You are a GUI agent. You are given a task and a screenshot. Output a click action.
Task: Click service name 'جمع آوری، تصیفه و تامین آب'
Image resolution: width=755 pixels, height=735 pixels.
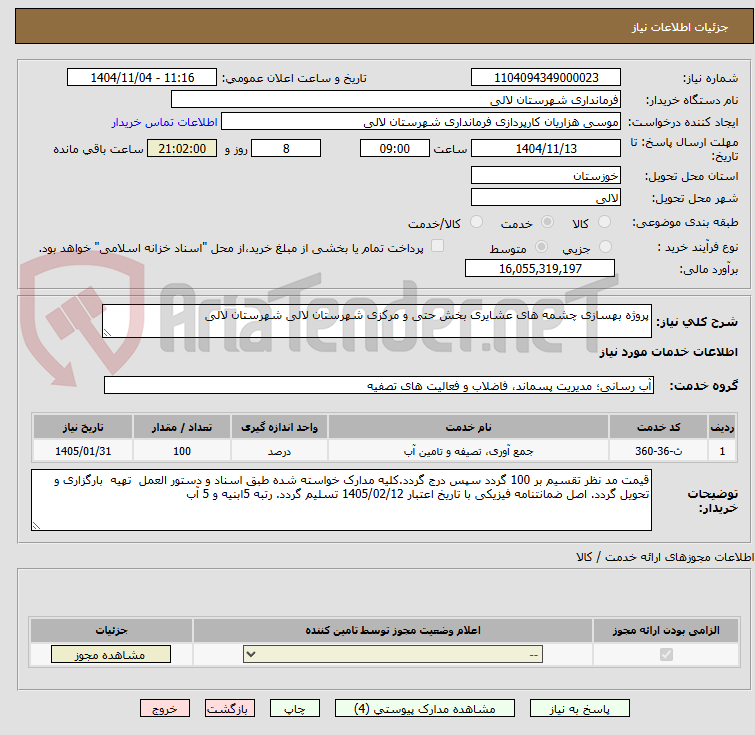[469, 451]
